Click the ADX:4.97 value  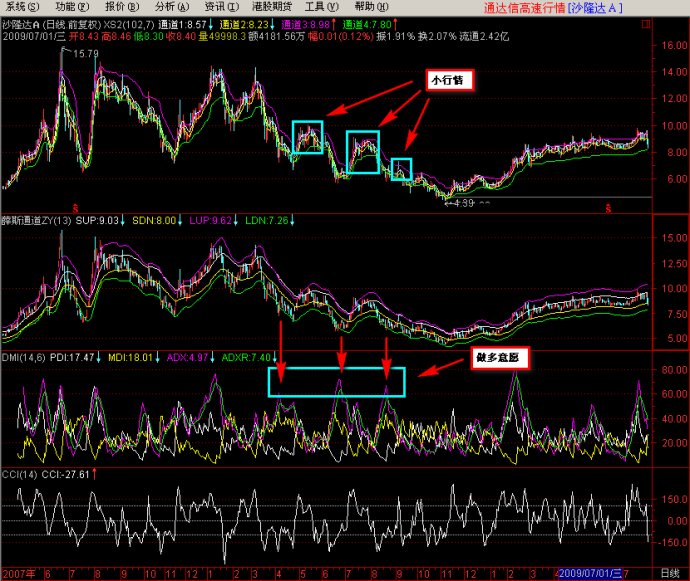click(x=187, y=357)
